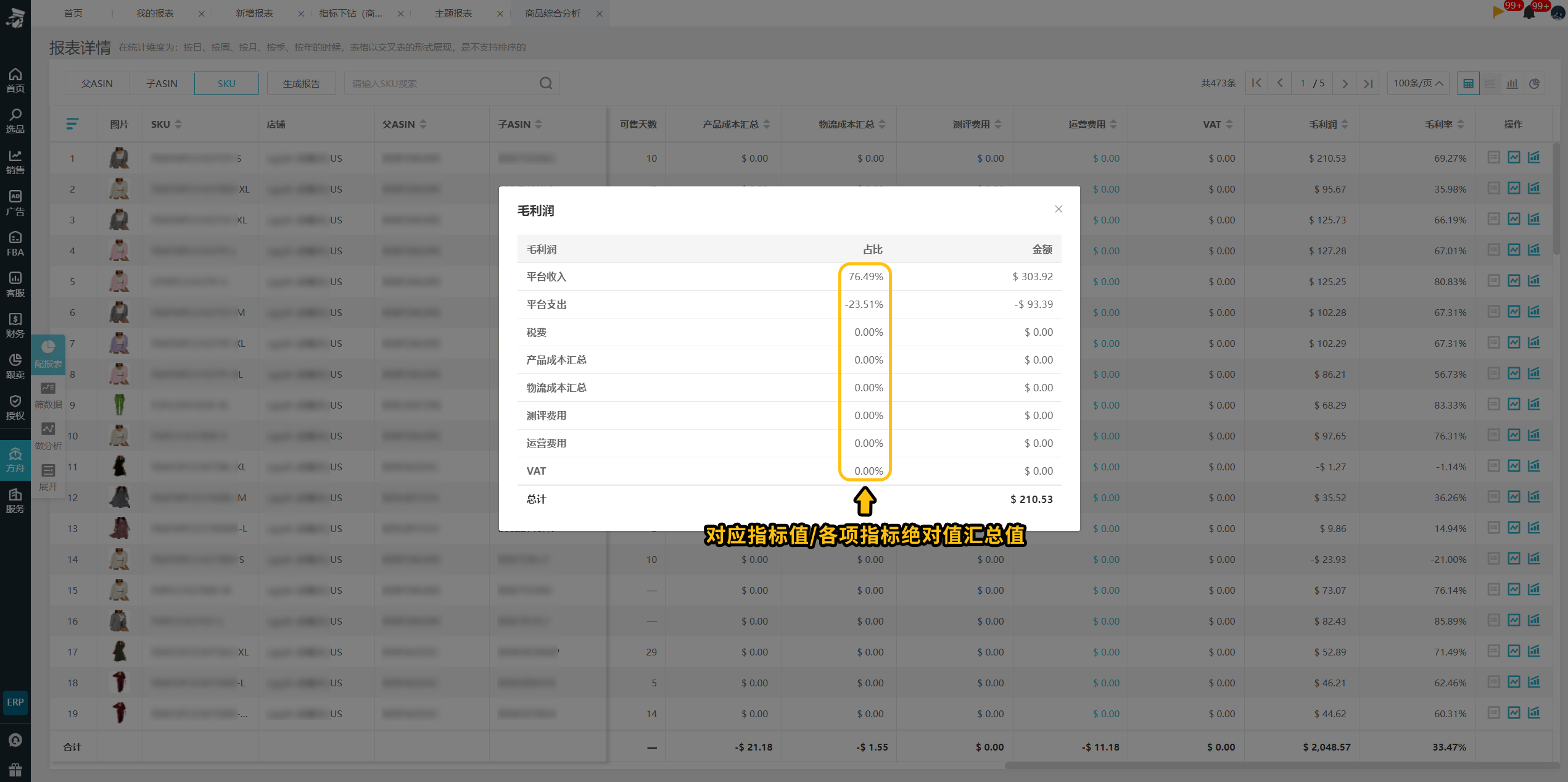The image size is (1568, 782).
Task: Open detail icon for row 5
Action: pos(1493,281)
